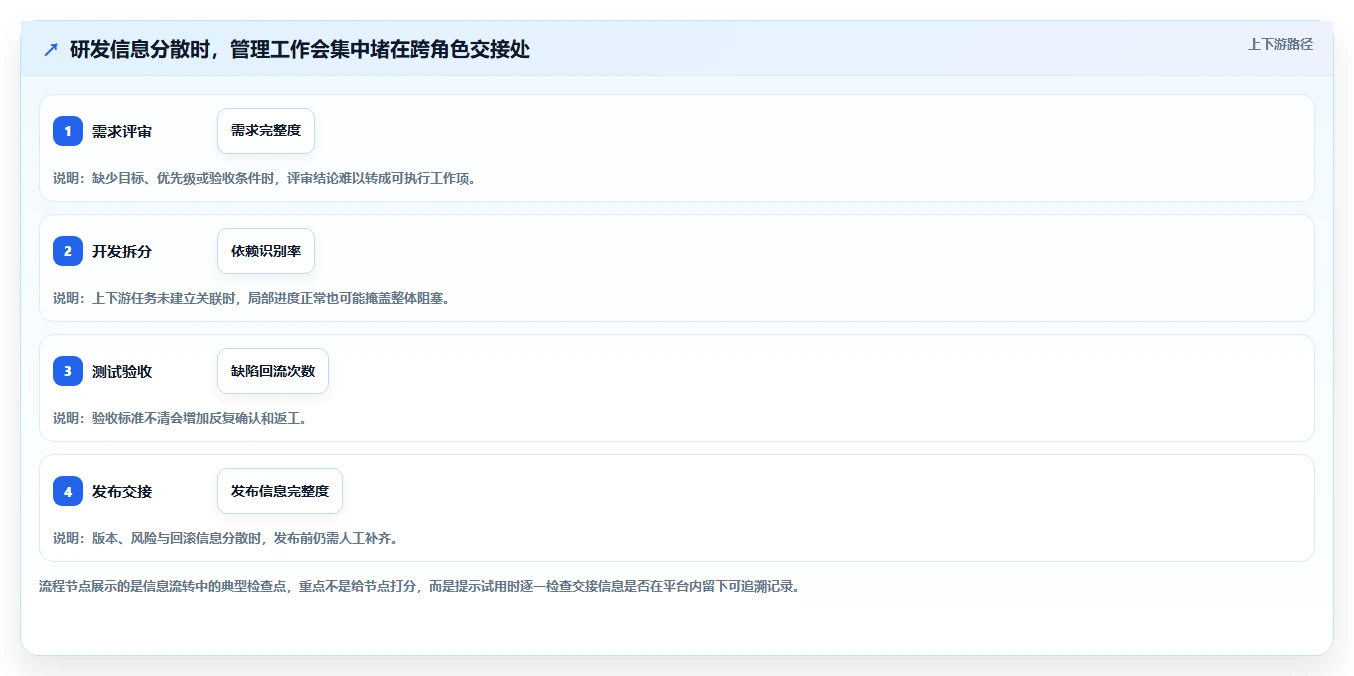
Task: Click the description starting 缺少目标、优先级或验收条件时
Action: click(x=265, y=178)
